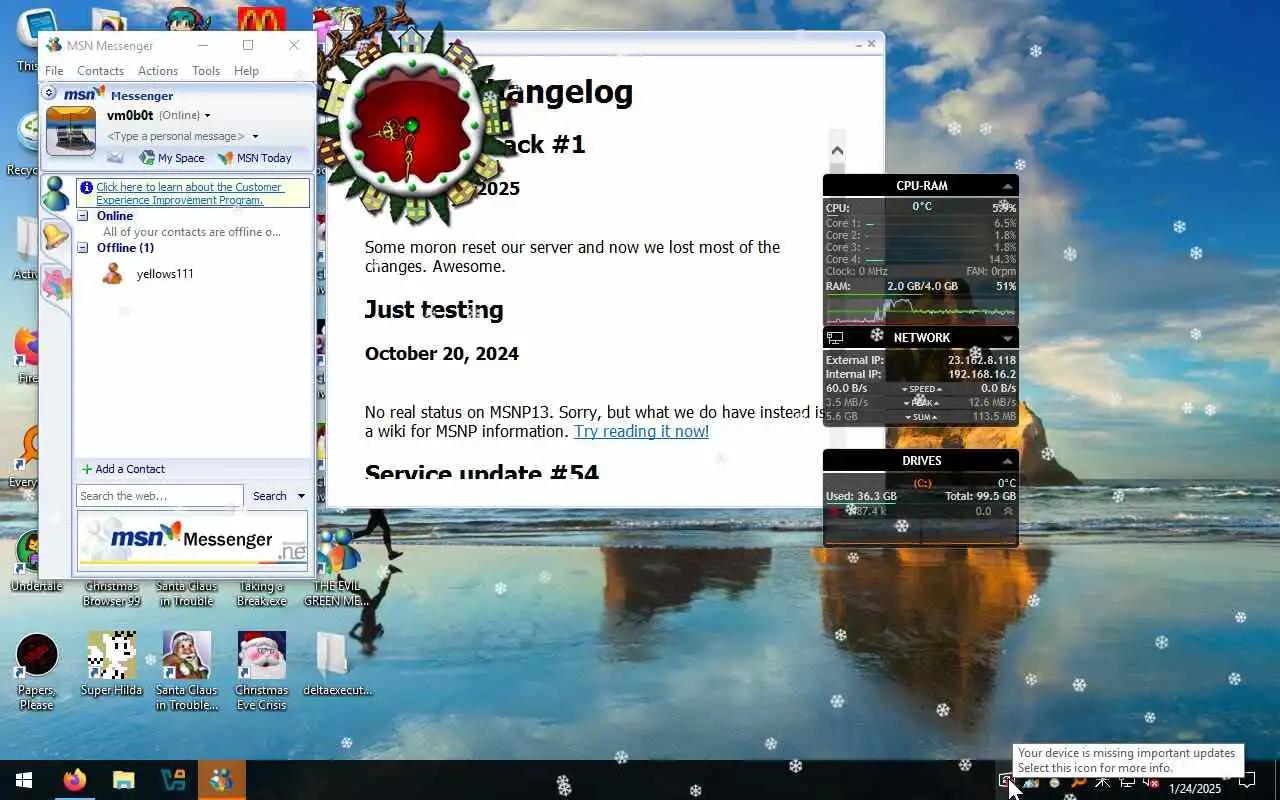Screen dimensions: 1280x800
Task: Collapse the CPU-RAM gadget panel
Action: pos(1008,186)
